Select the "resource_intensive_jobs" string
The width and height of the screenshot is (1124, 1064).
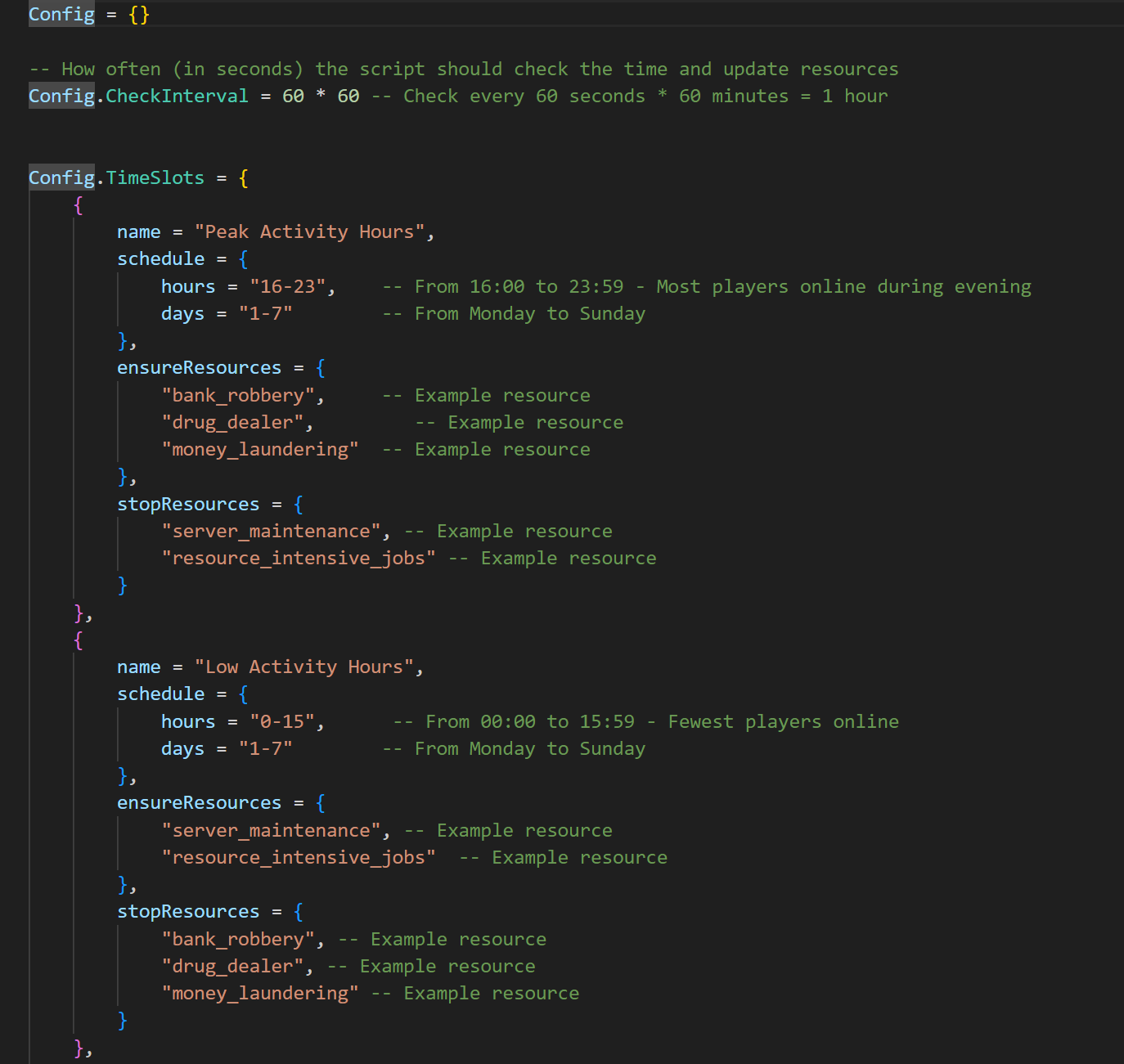[x=298, y=558]
